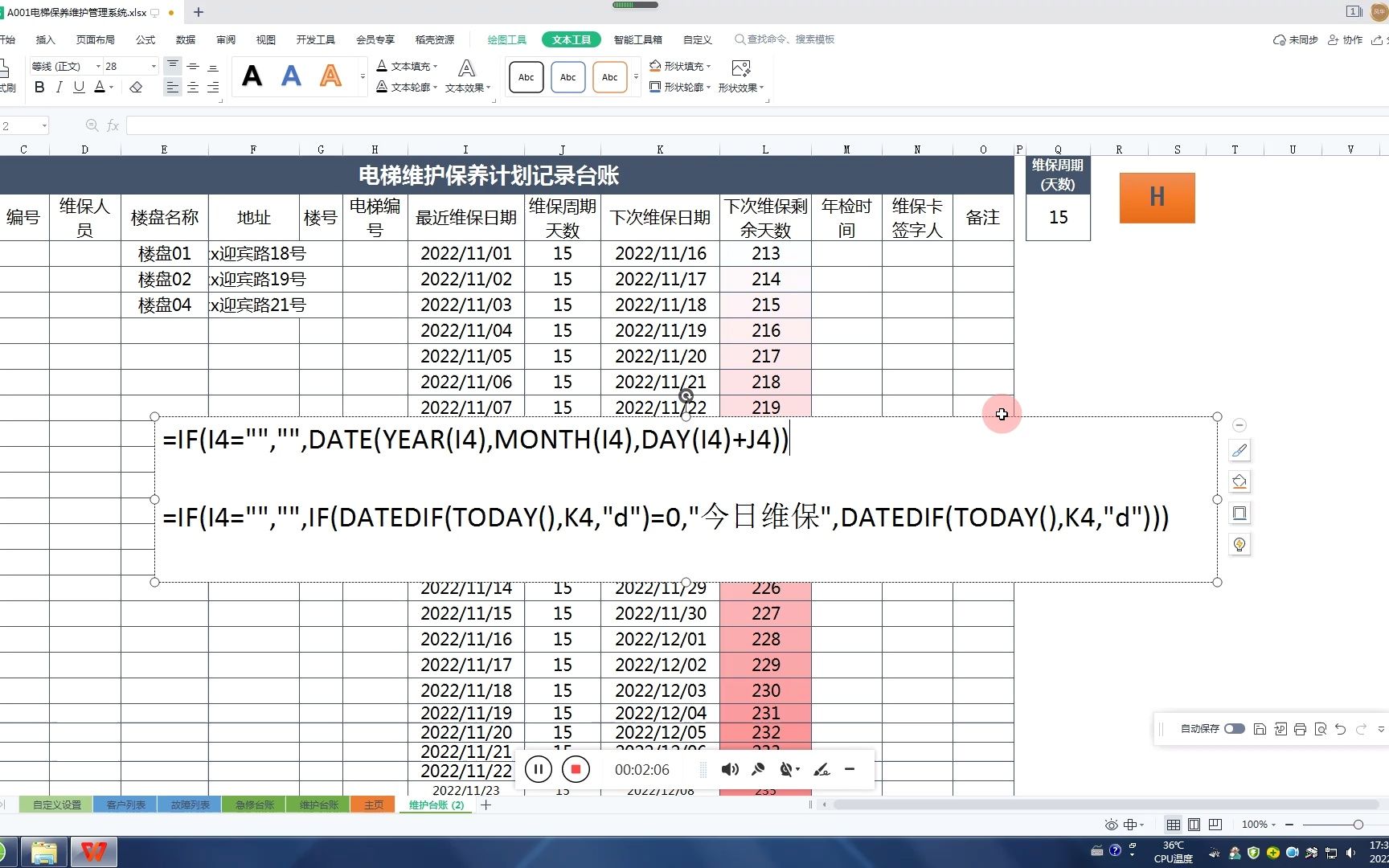Image resolution: width=1389 pixels, height=868 pixels.
Task: Undo last action in floating toolbar
Action: (1340, 729)
